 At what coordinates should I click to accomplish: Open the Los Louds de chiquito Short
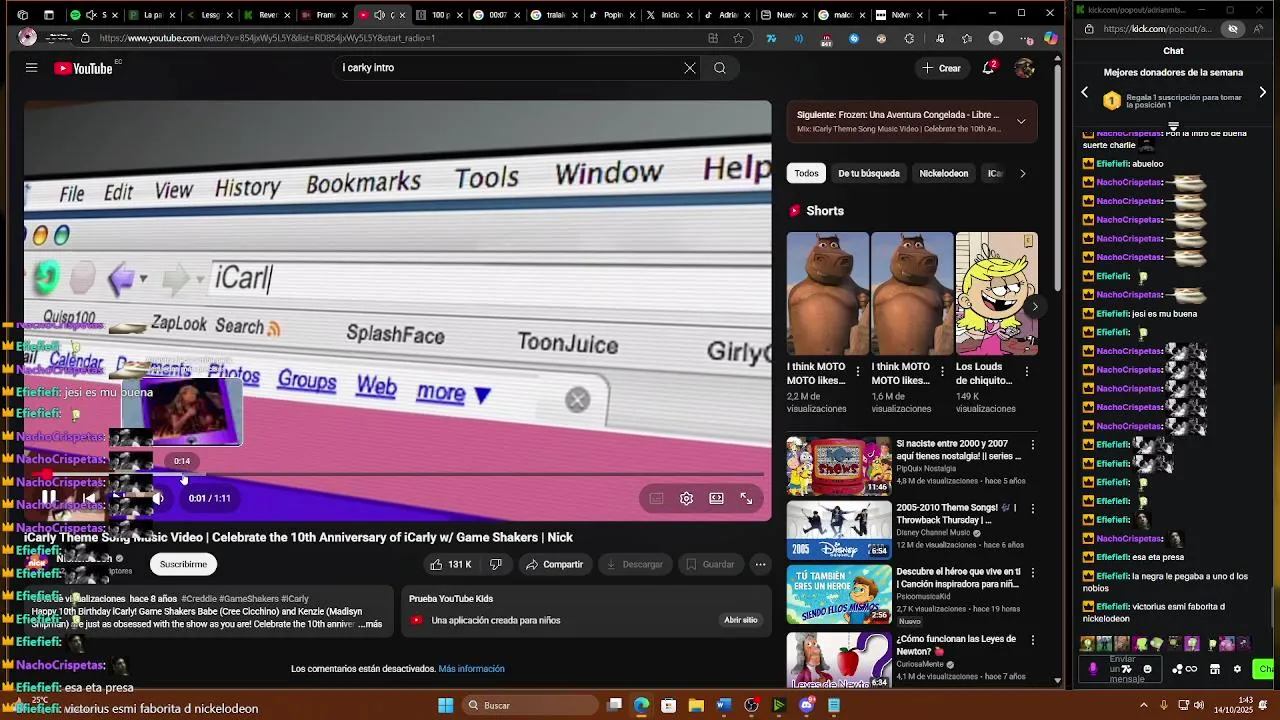point(996,322)
